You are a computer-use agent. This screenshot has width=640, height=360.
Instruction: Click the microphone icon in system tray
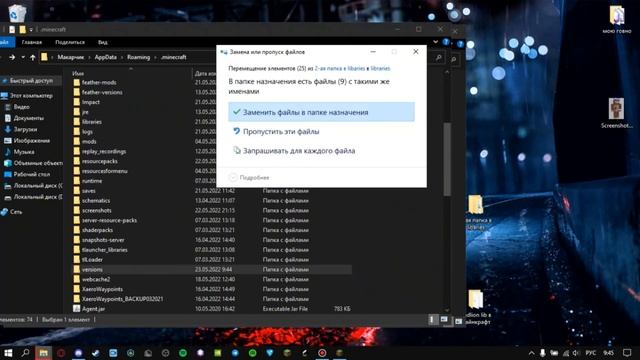(542, 353)
